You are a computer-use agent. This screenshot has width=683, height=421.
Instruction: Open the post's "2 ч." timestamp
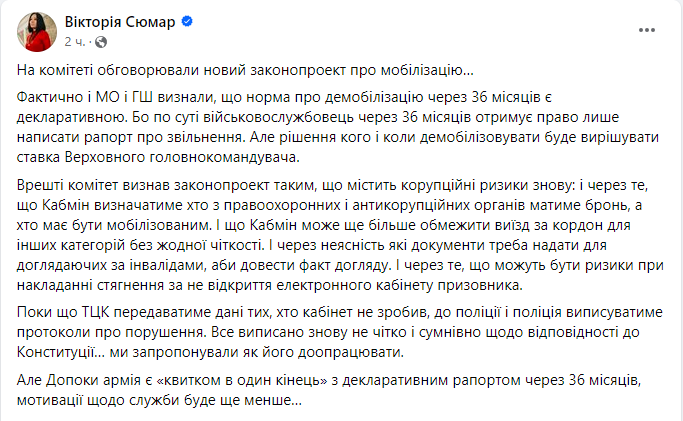click(x=73, y=42)
